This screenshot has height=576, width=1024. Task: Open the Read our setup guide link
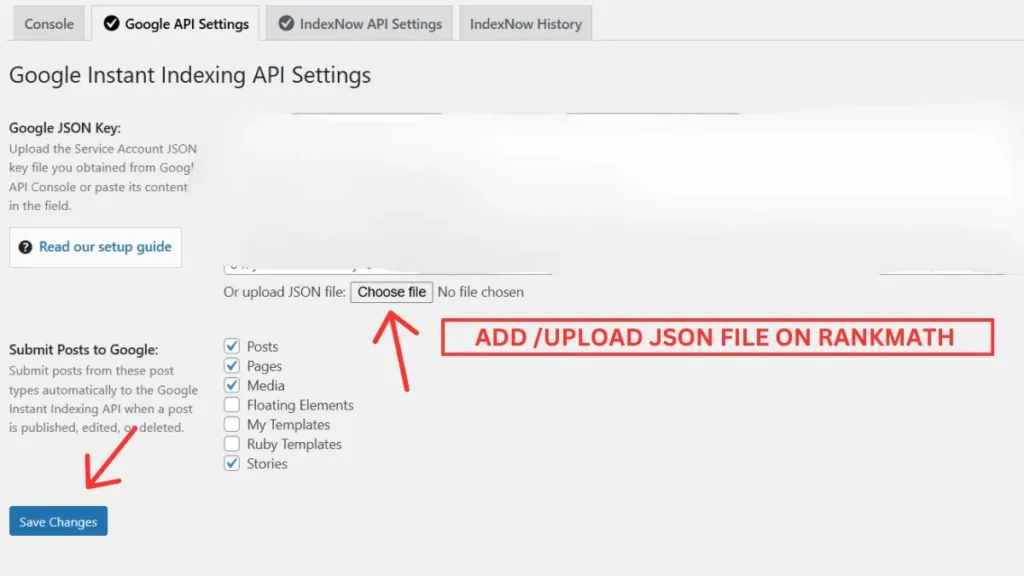tap(105, 247)
